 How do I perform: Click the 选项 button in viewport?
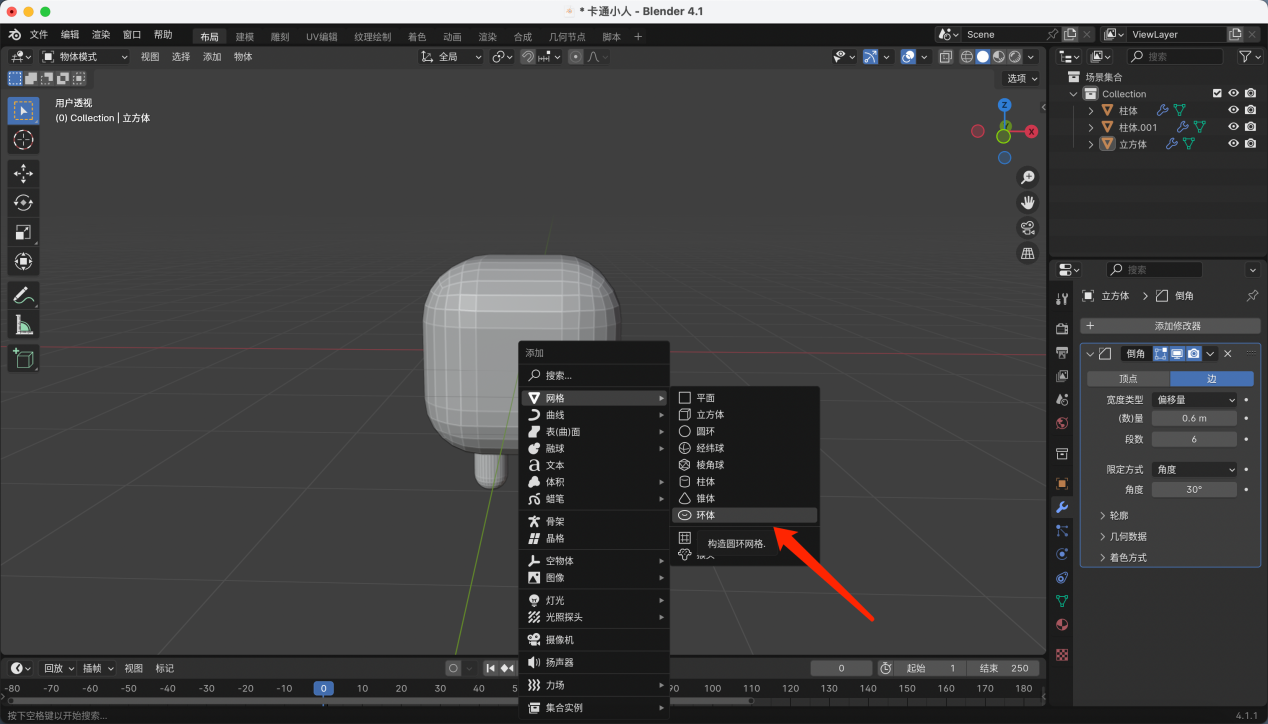1020,79
